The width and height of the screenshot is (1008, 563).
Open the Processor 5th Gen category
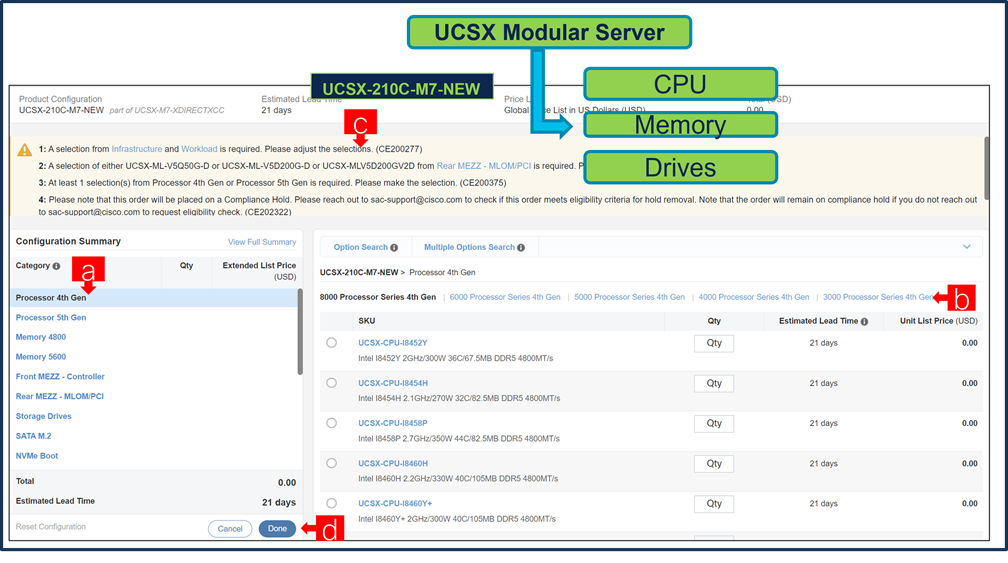pos(51,317)
